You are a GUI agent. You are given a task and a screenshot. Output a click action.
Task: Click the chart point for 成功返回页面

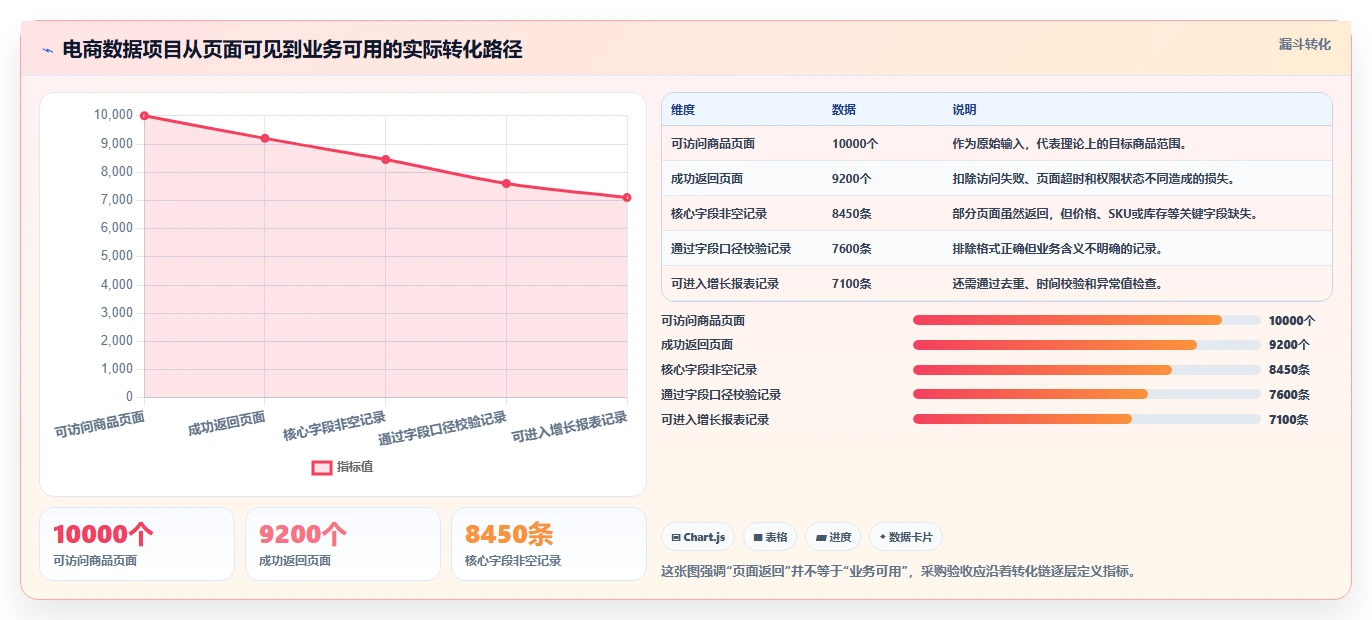tap(265, 138)
